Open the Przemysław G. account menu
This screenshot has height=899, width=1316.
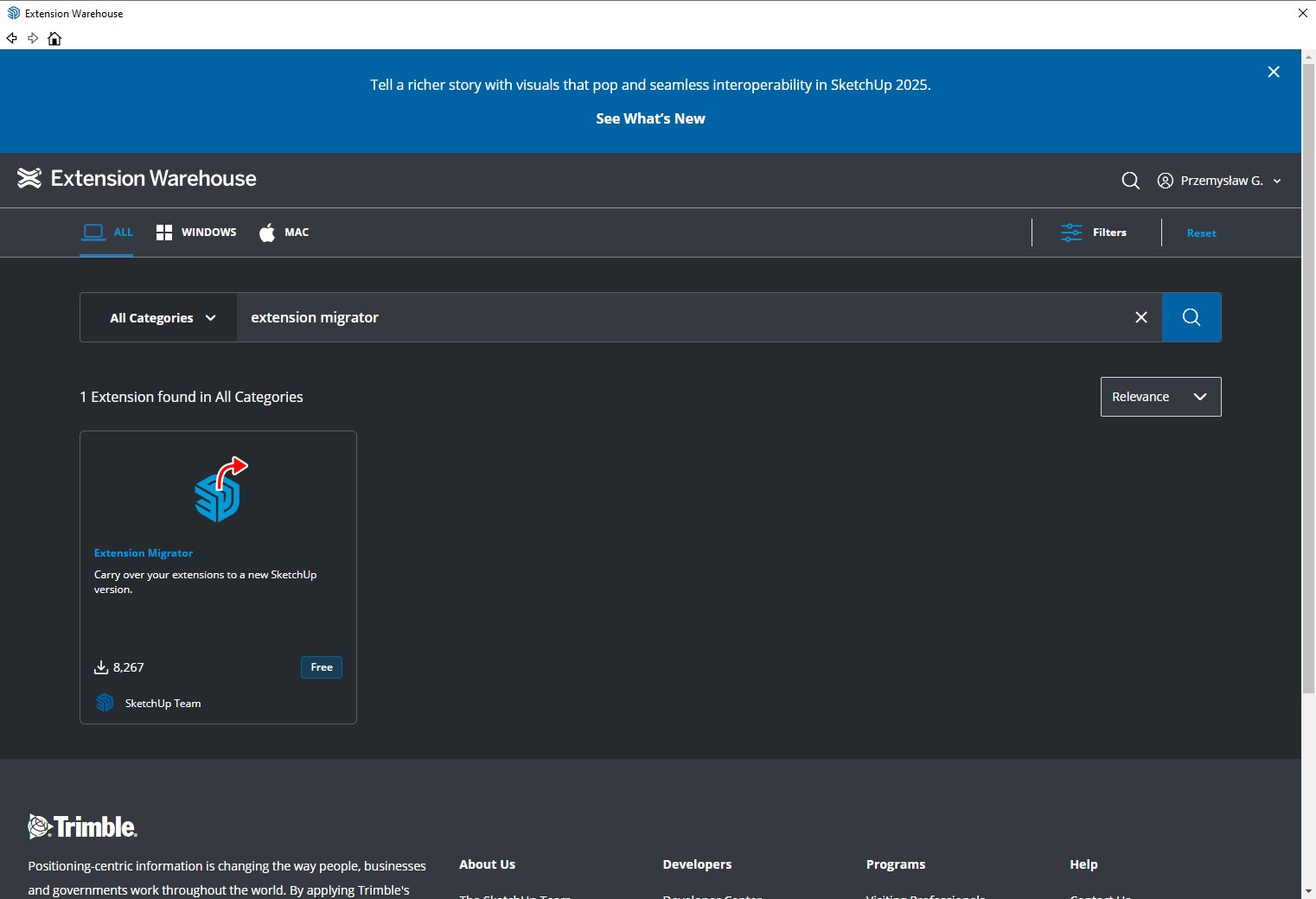point(1222,181)
